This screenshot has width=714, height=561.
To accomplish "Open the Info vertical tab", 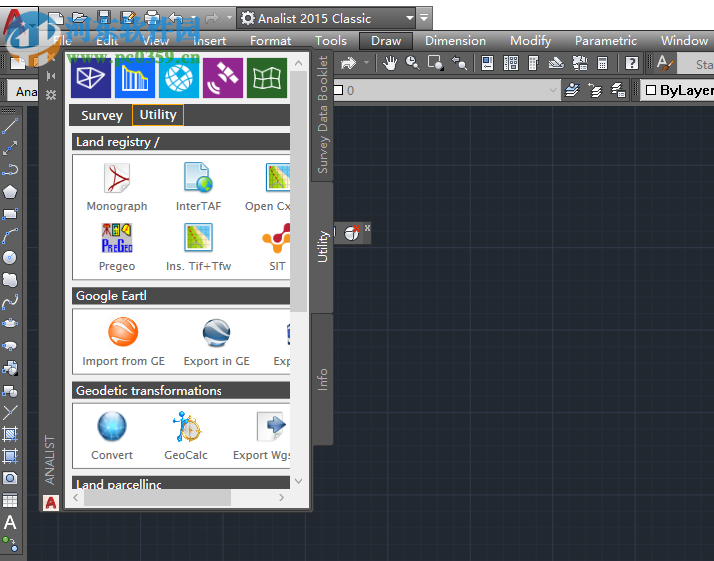I will tap(322, 380).
